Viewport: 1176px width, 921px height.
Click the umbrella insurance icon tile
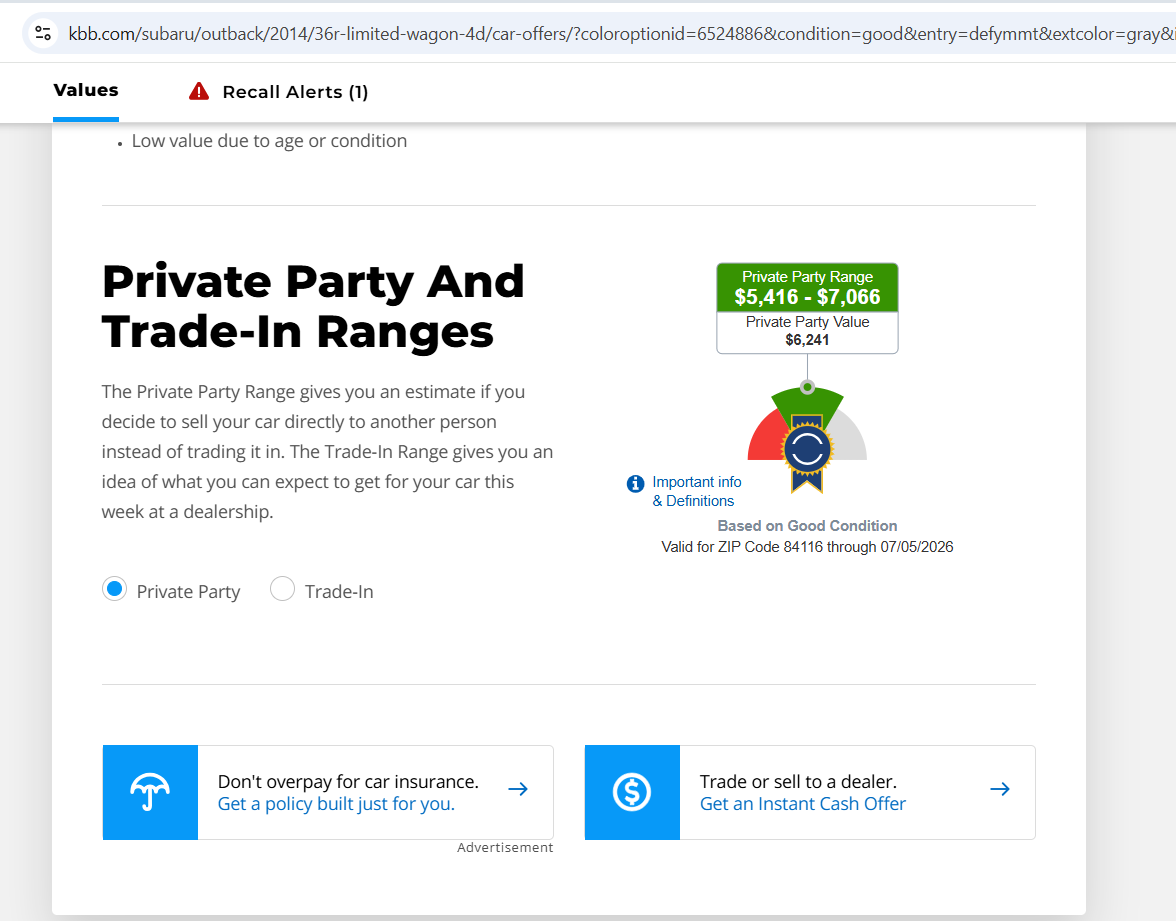150,792
